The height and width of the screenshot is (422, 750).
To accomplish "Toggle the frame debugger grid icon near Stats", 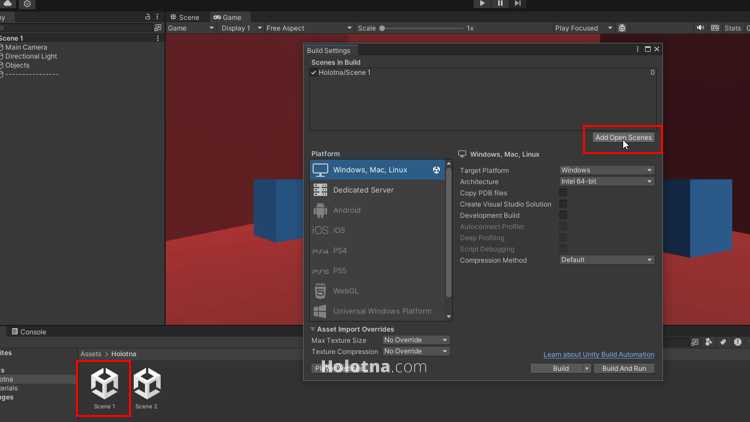I will click(x=715, y=28).
